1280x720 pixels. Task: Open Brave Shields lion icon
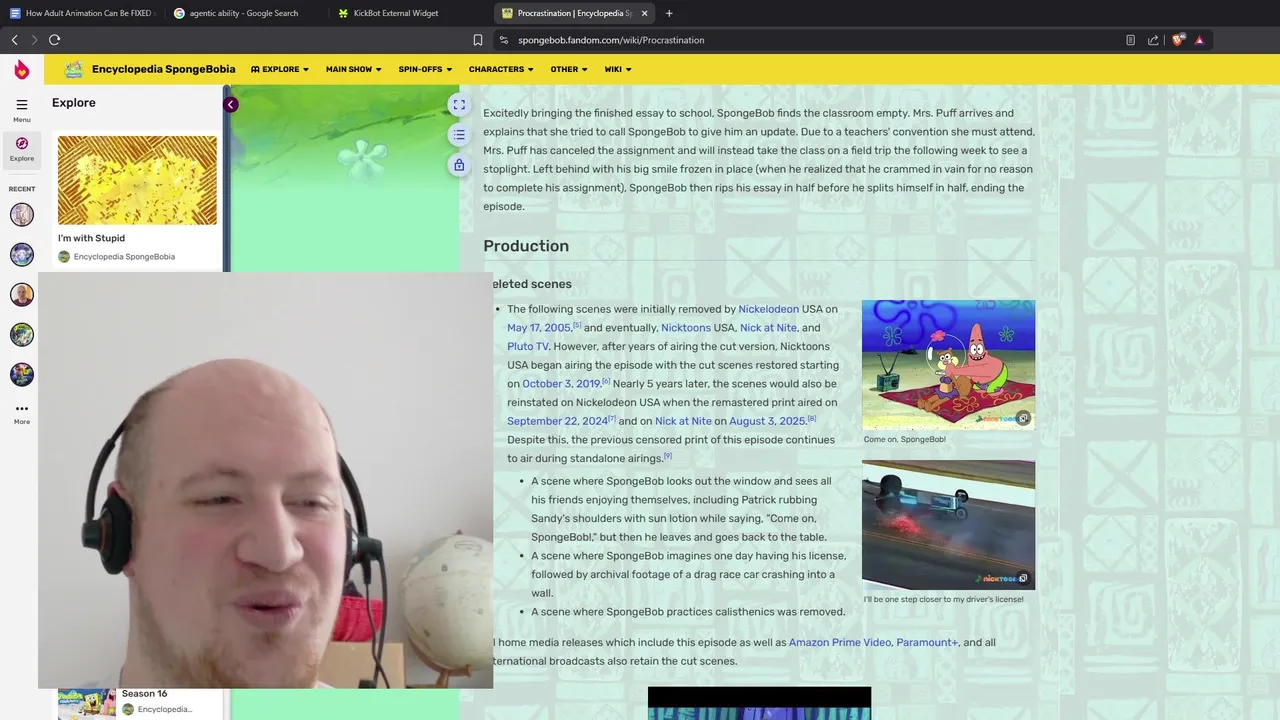[x=1178, y=40]
